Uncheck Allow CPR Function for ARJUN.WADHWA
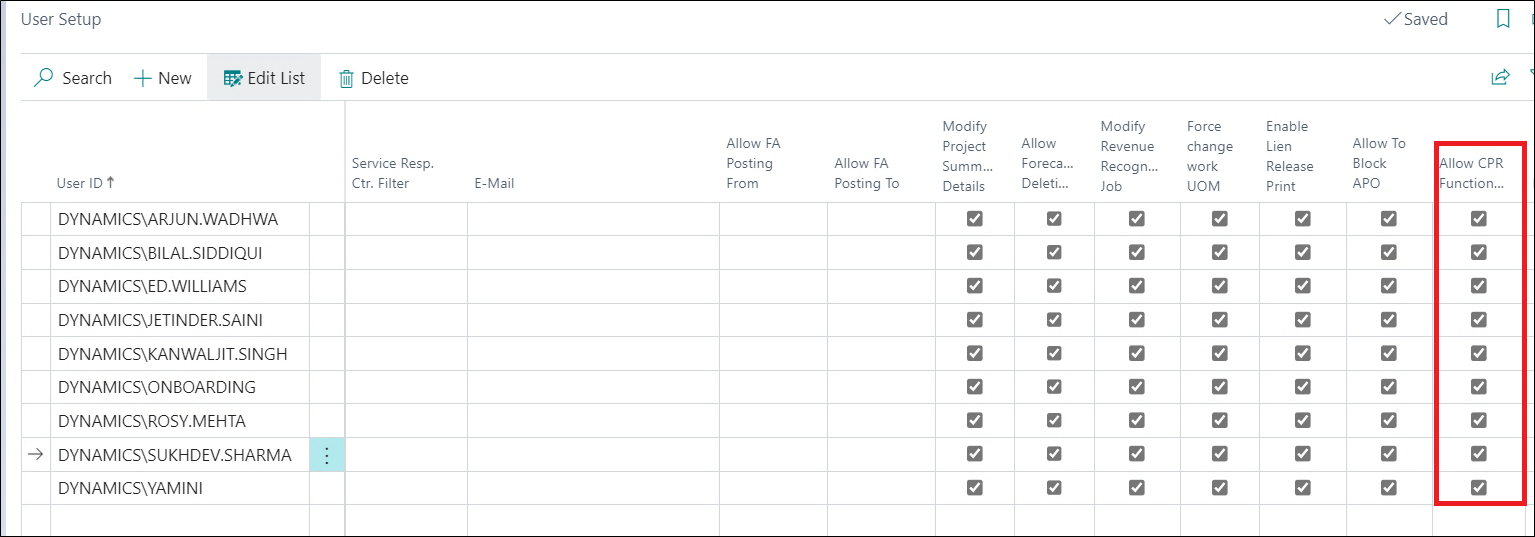The image size is (1535, 537). point(1479,219)
